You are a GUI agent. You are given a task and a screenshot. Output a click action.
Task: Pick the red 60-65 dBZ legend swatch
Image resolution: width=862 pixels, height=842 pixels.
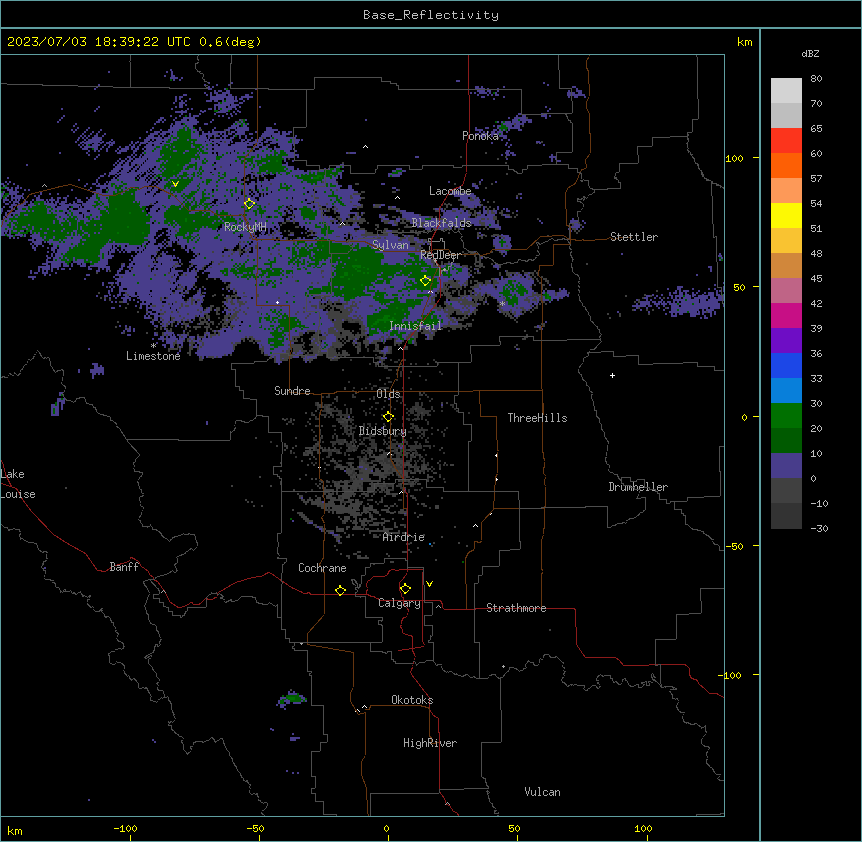[786, 141]
